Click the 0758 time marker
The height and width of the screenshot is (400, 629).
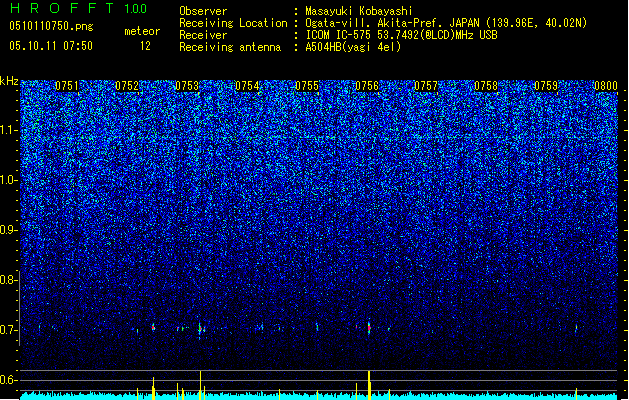486,86
